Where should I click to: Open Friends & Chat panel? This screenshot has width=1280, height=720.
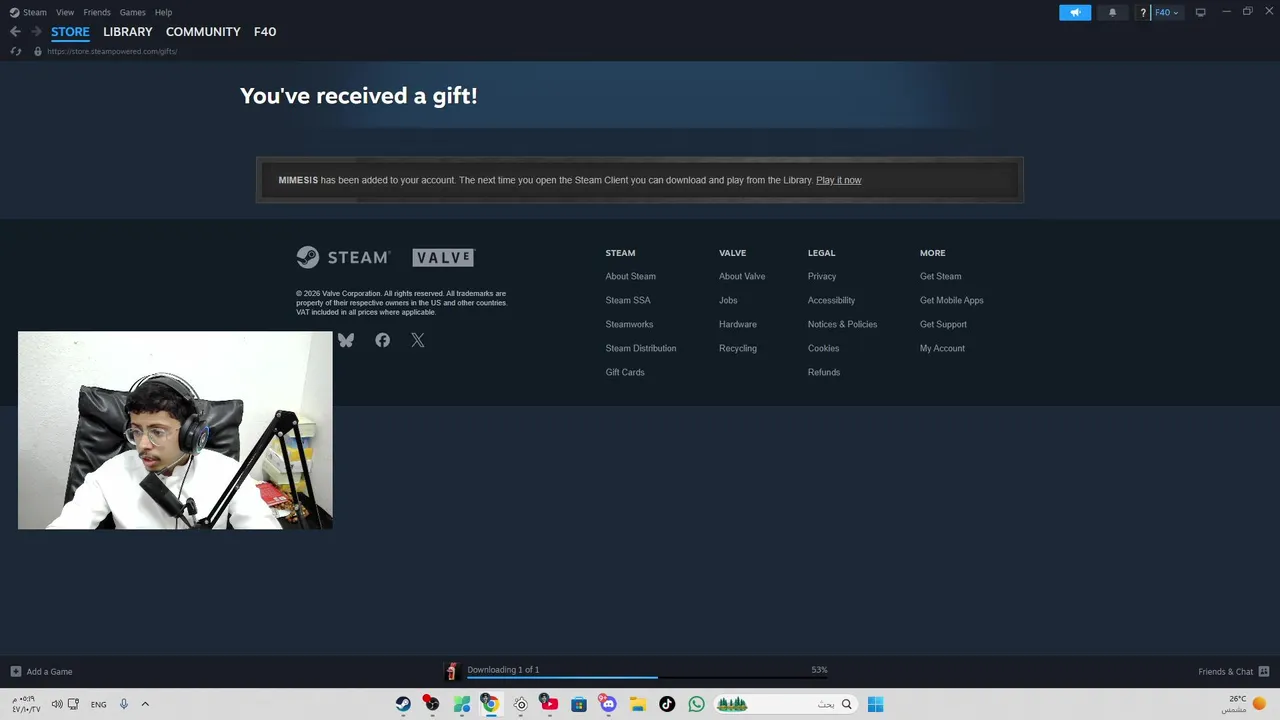point(1234,671)
